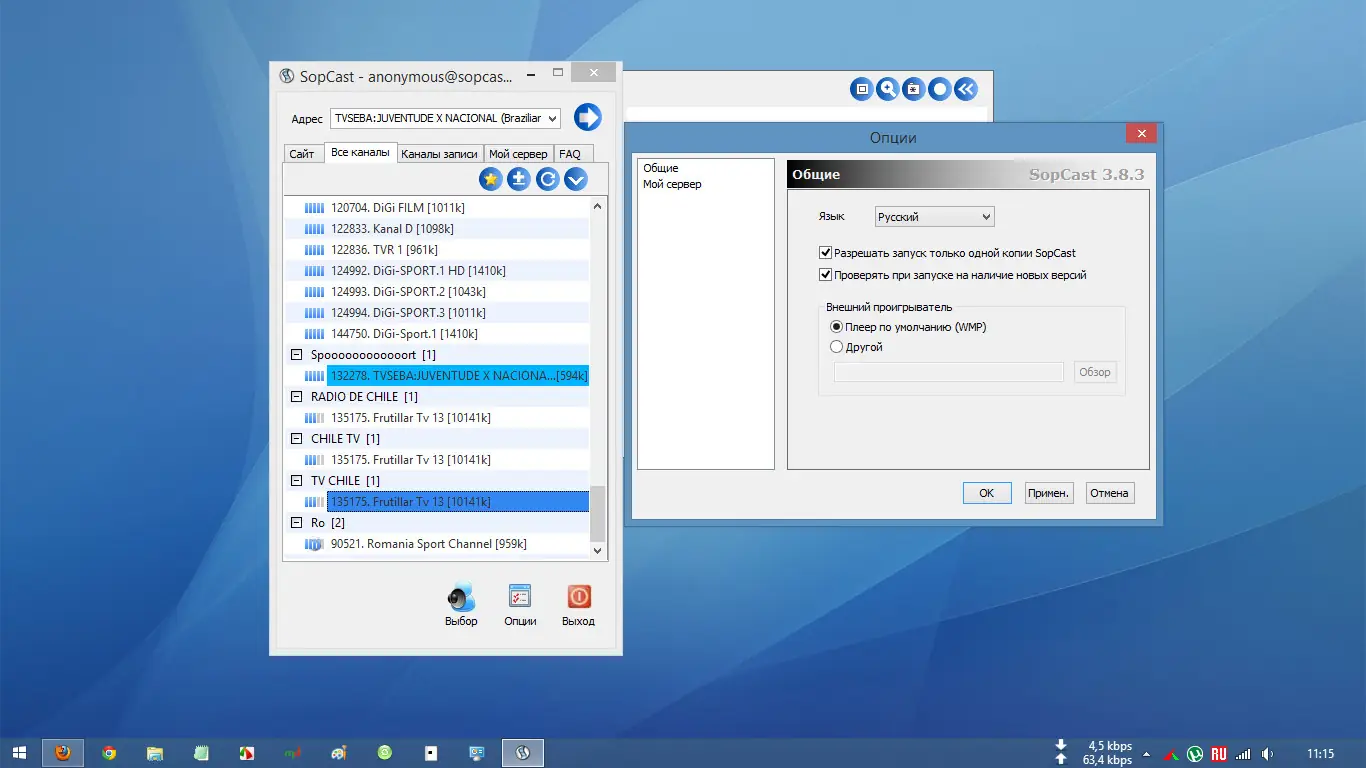This screenshot has height=768, width=1366.
Task: Add channel to favorites with star icon
Action: point(490,179)
